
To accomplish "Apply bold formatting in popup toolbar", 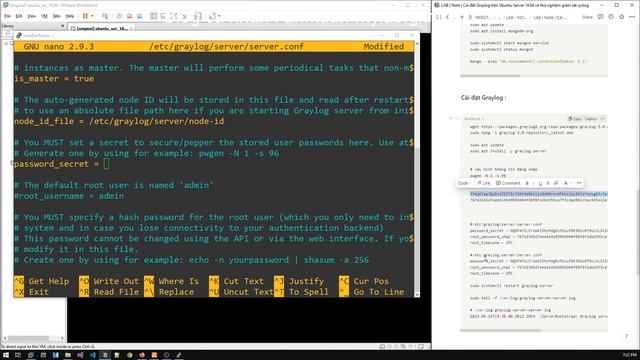I will pos(527,183).
